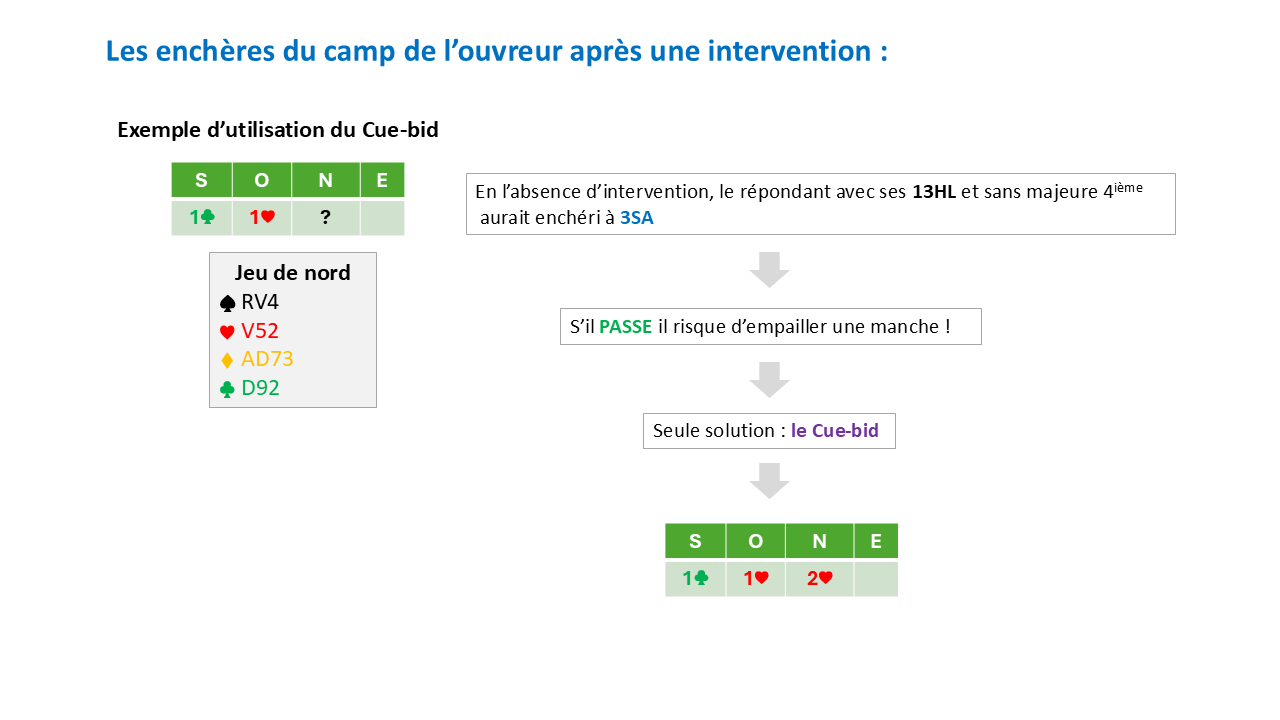Click the purple "le Cue-bid" text
Viewport: 1280px width, 720px height.
point(835,431)
